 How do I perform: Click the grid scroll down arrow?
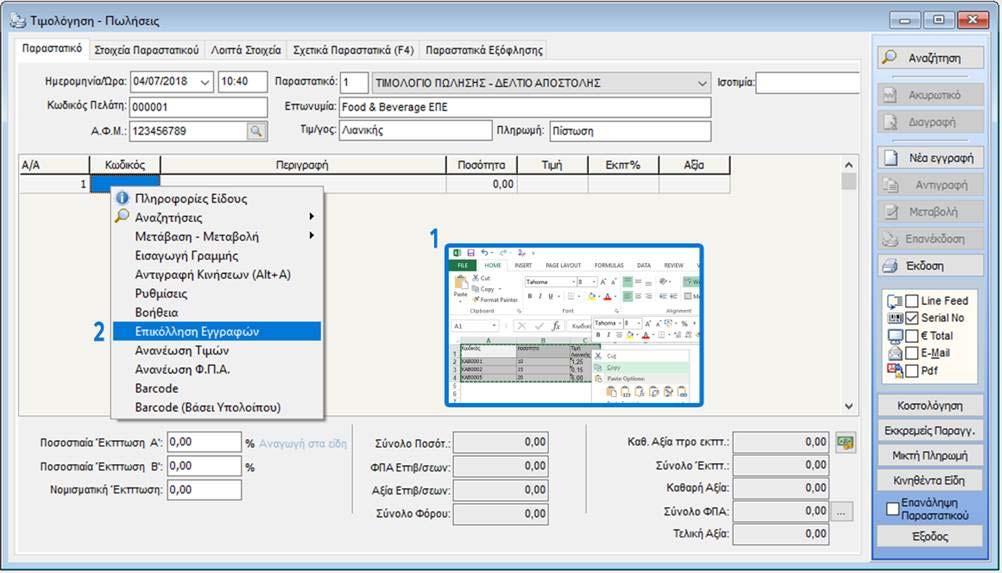849,406
